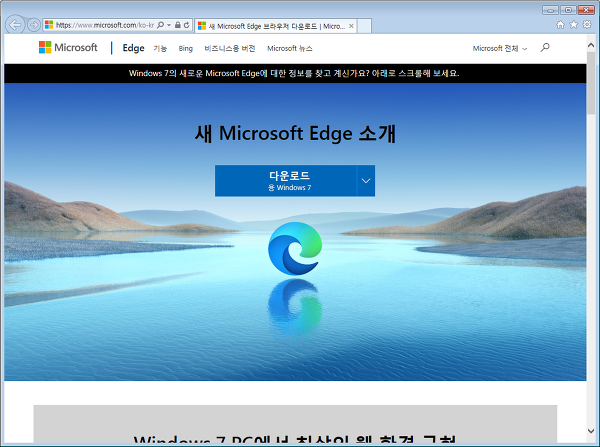Open Favorites with the star icon
The width and height of the screenshot is (600, 447).
pyautogui.click(x=574, y=25)
